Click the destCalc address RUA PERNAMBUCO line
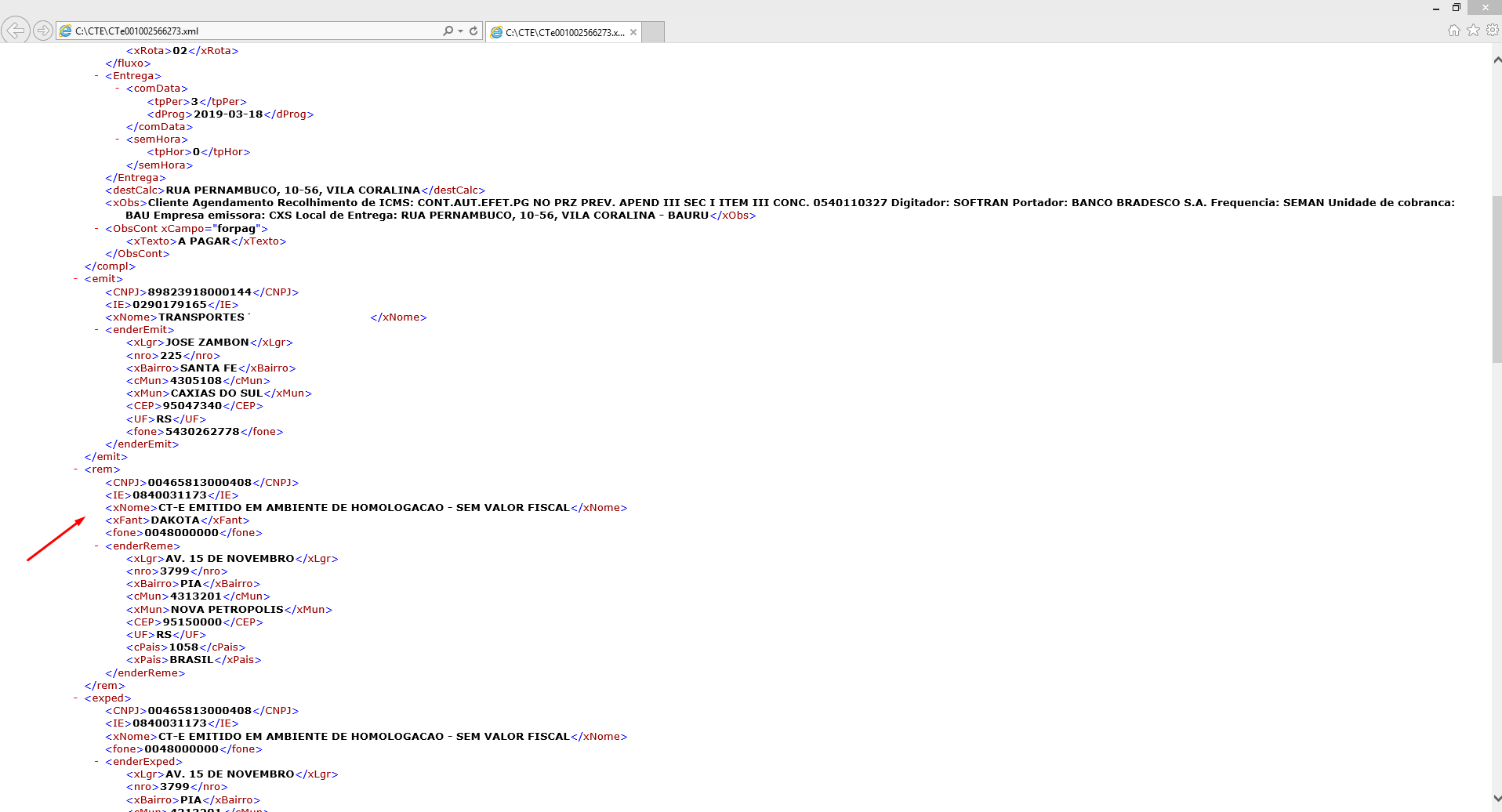The height and width of the screenshot is (812, 1502). (x=293, y=190)
